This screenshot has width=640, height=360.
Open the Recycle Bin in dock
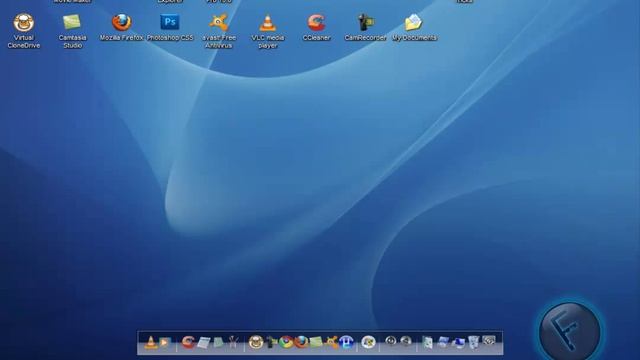click(x=473, y=342)
